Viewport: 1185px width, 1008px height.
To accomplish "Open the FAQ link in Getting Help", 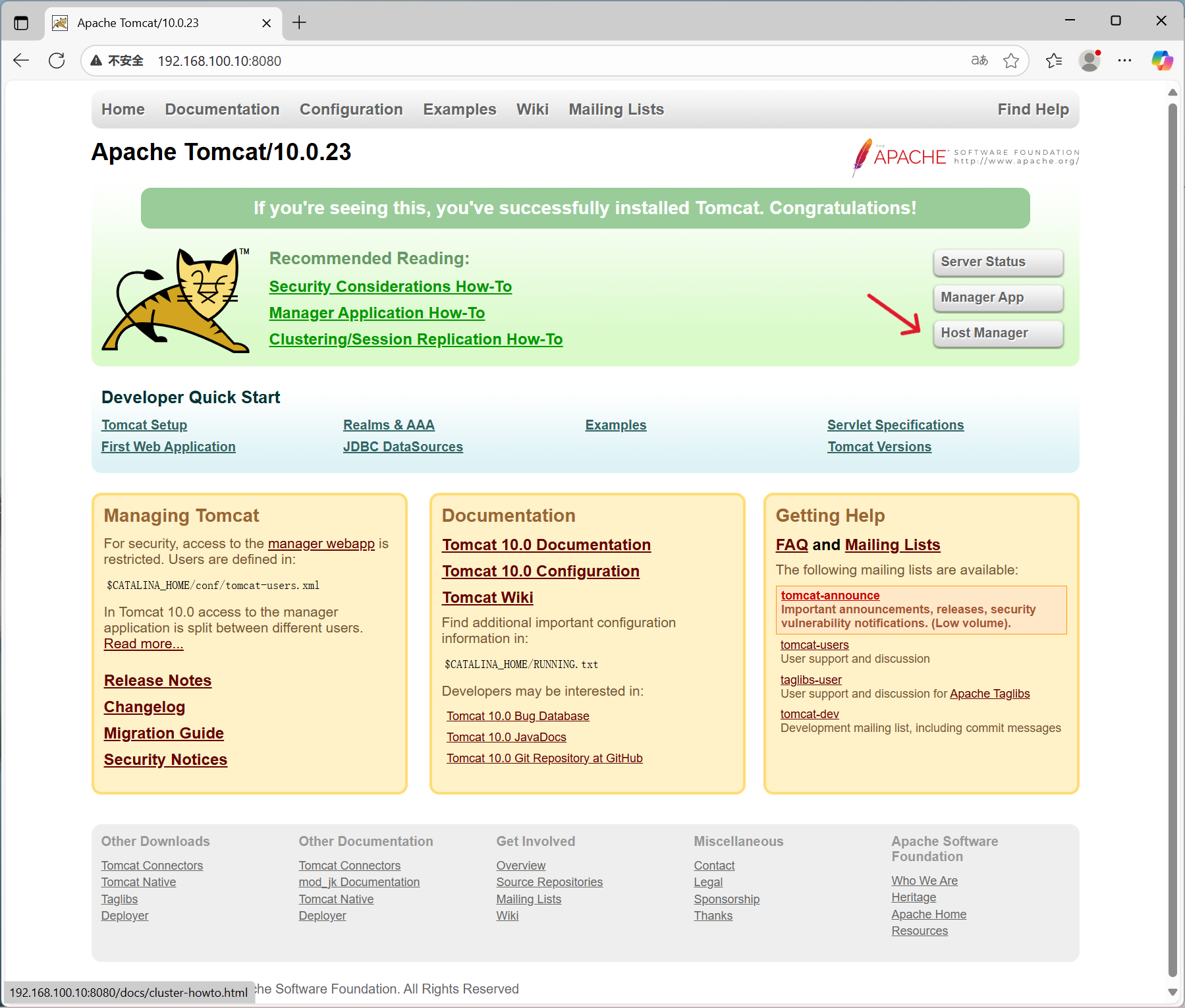I will (x=792, y=545).
